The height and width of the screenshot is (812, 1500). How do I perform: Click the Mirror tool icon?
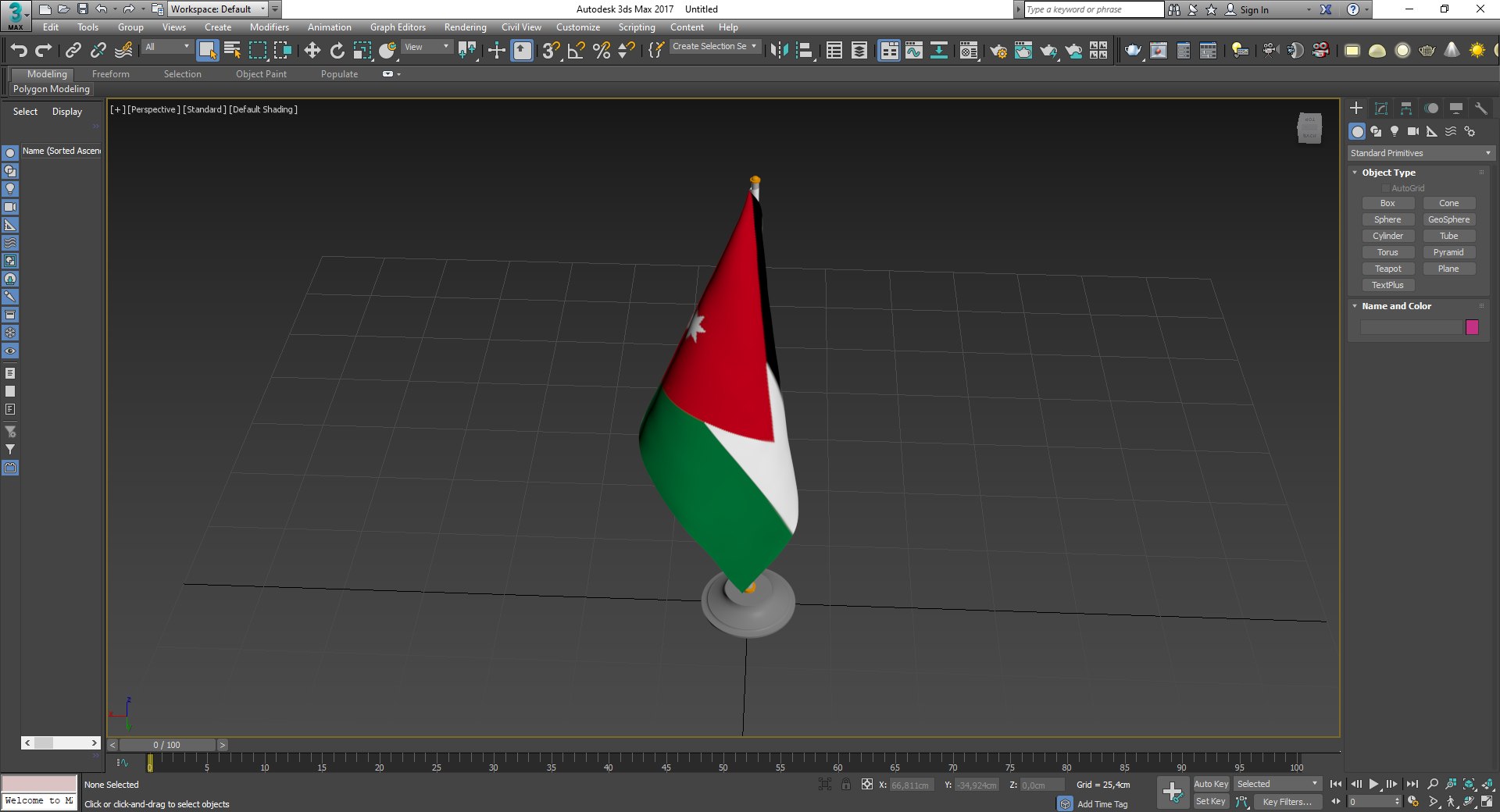tap(779, 51)
